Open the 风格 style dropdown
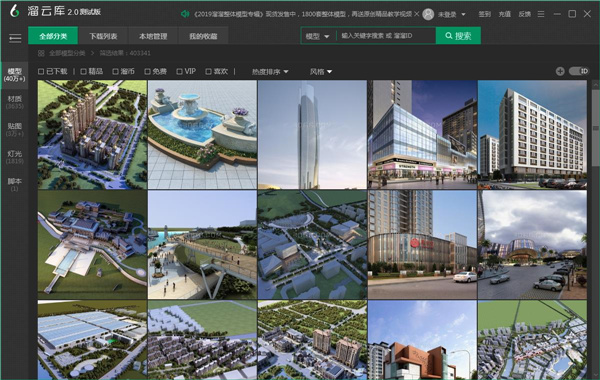The width and height of the screenshot is (600, 380). (x=321, y=72)
